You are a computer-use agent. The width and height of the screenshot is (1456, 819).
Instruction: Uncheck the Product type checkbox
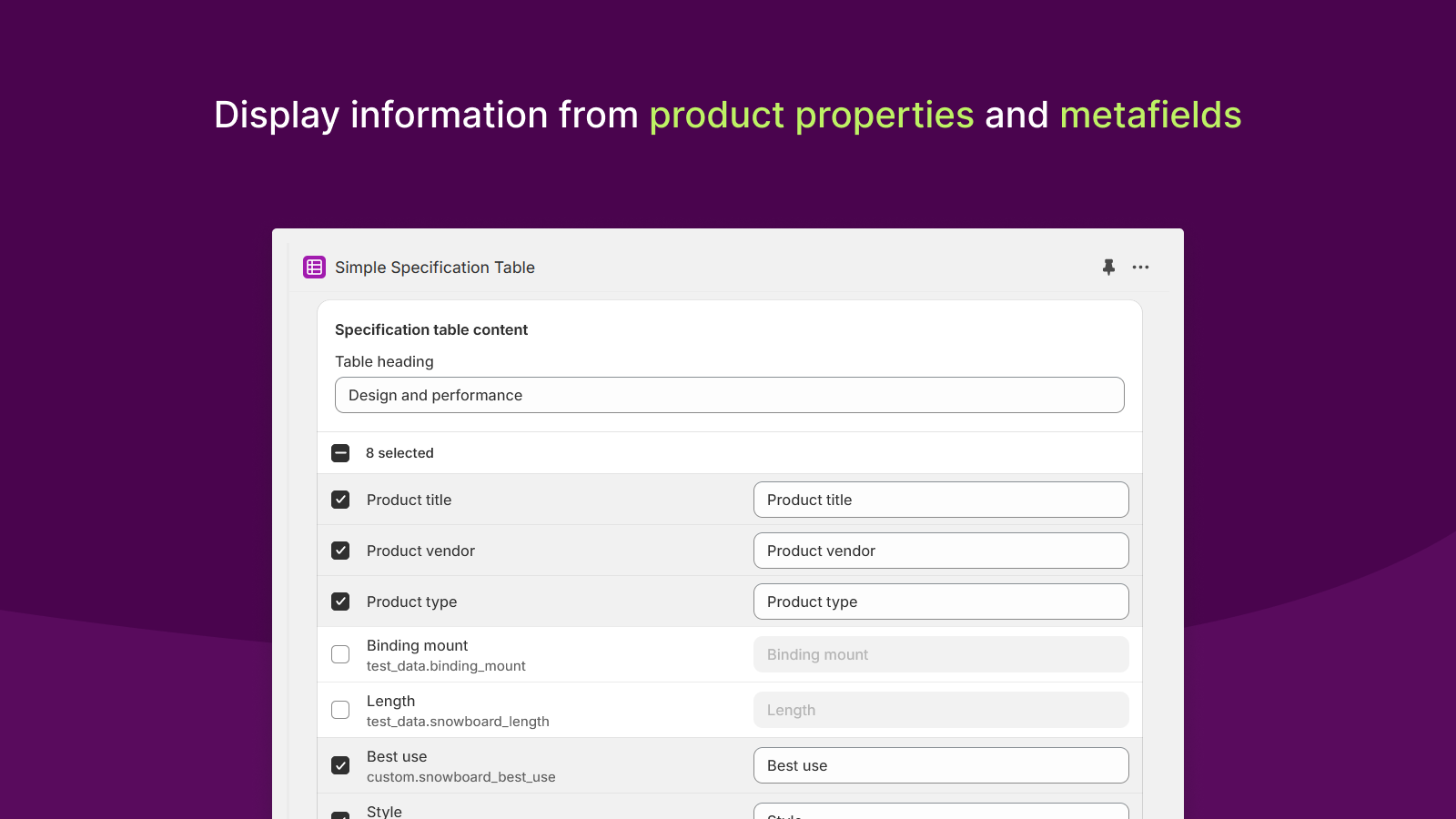340,602
